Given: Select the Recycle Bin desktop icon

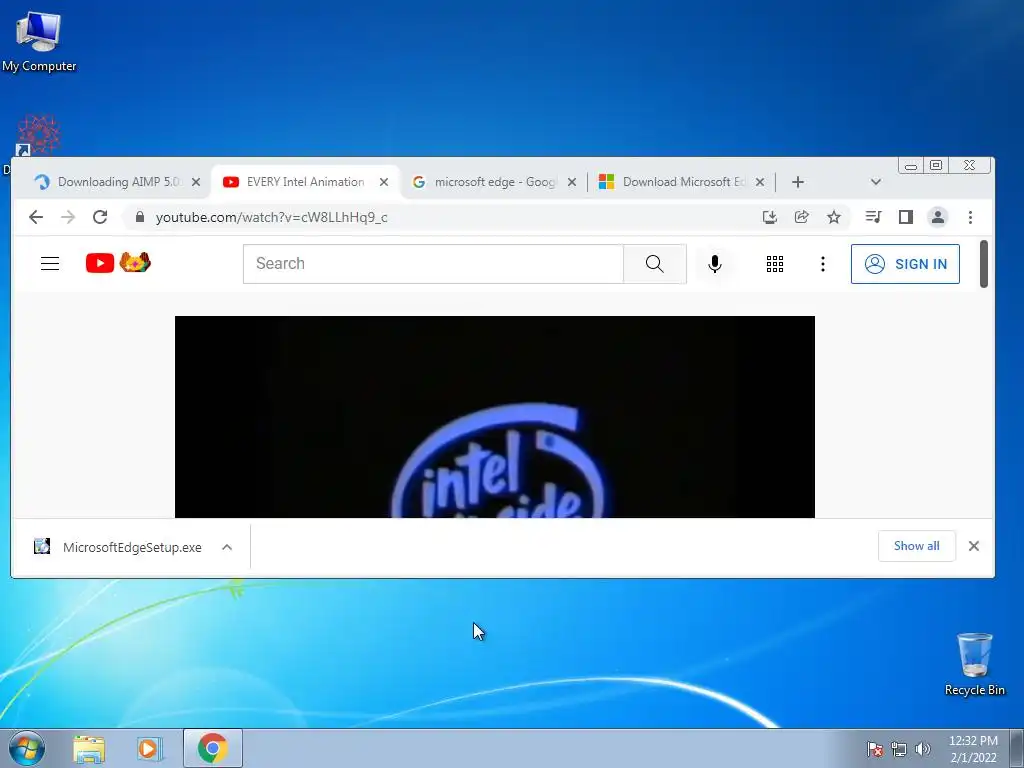Looking at the screenshot, I should click(x=974, y=664).
